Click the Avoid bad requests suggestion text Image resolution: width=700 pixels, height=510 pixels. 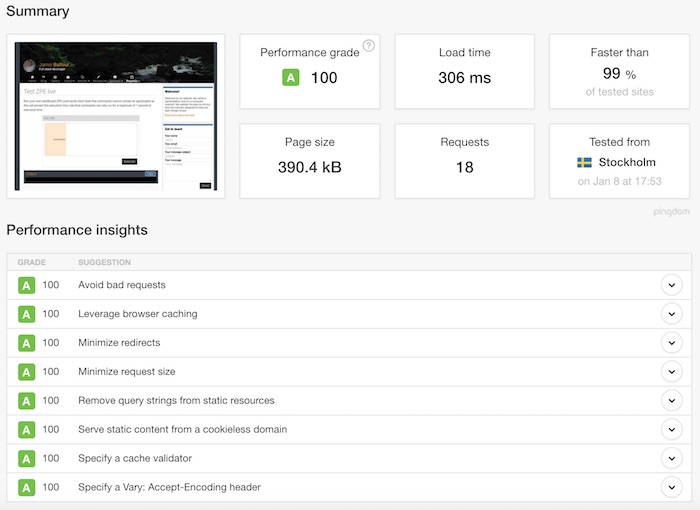[121, 285]
